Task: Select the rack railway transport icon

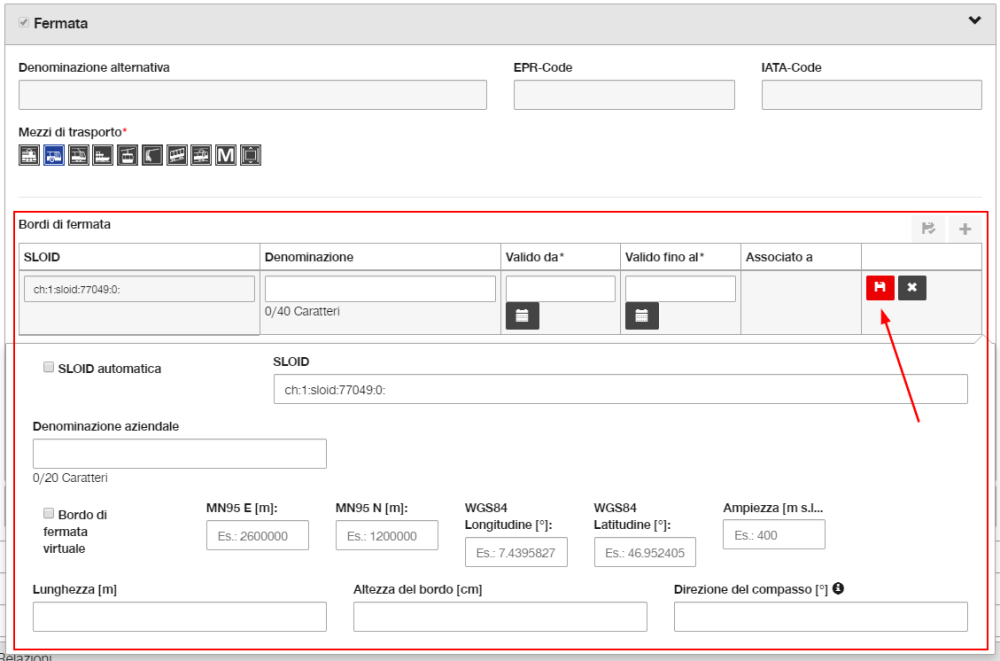Action: pos(201,155)
